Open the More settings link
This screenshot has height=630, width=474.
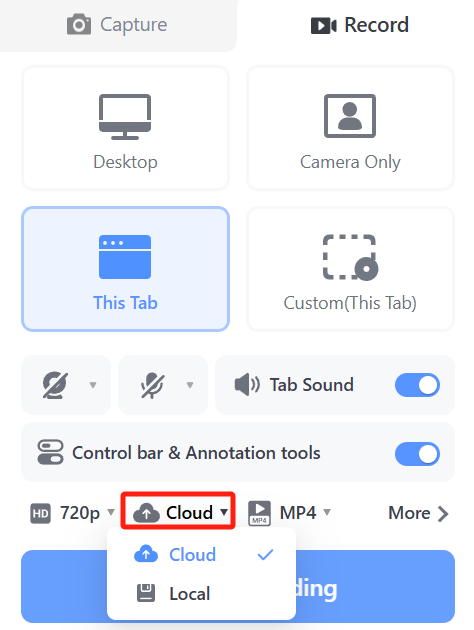(418, 513)
